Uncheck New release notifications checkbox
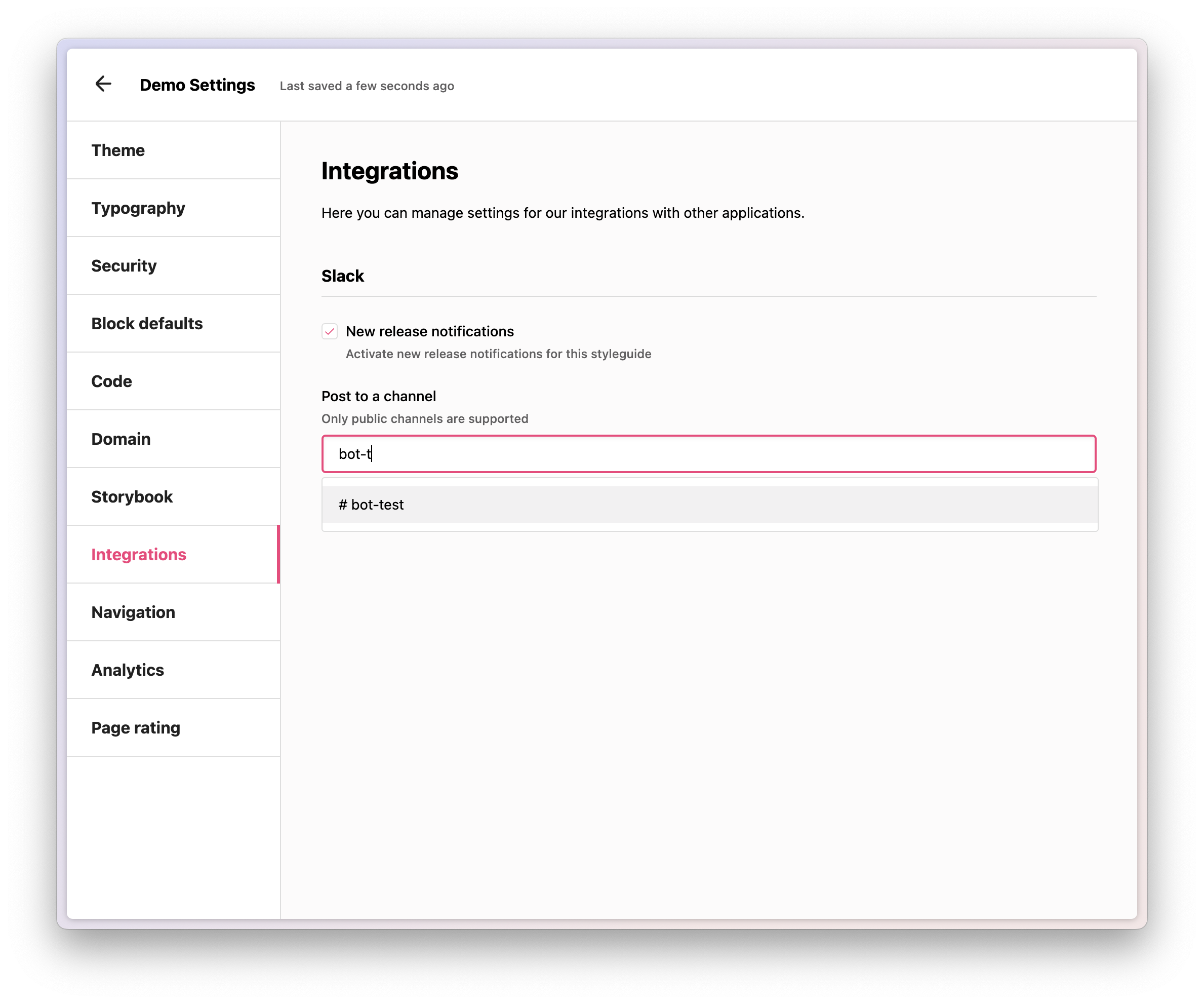 [x=330, y=332]
